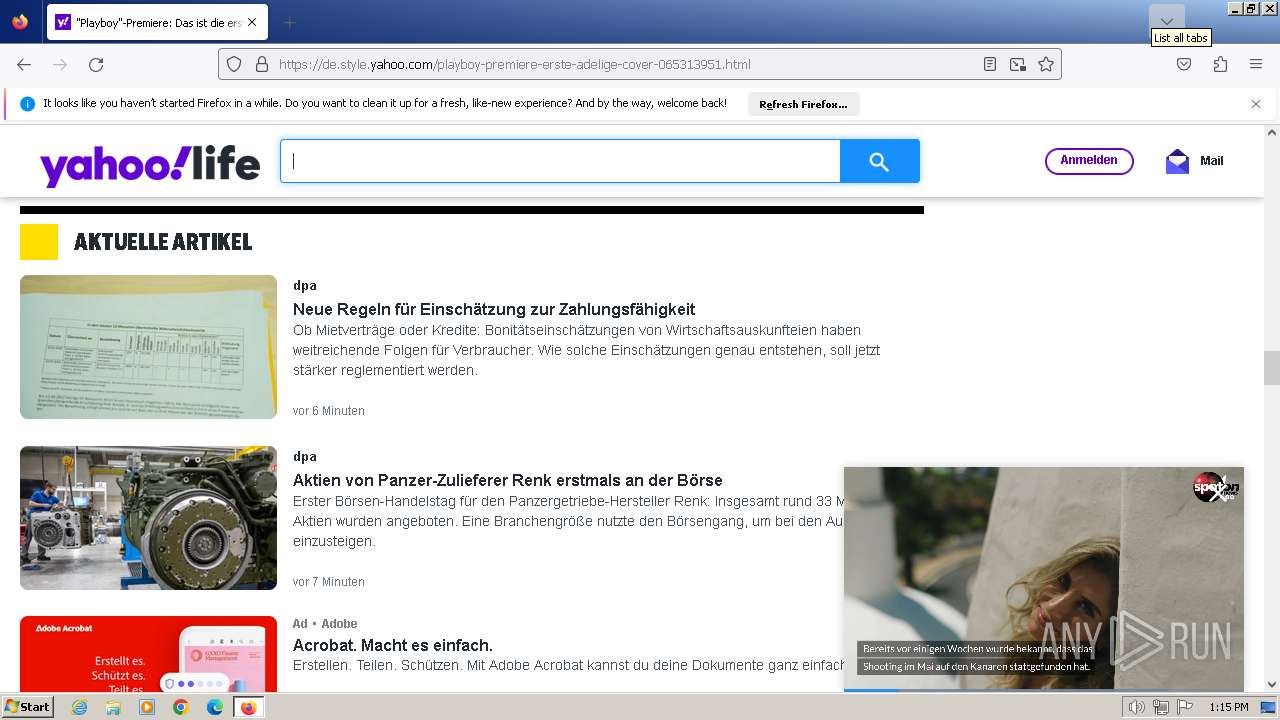Open the Zahlungsfähigkeit article thumbnail

148,347
